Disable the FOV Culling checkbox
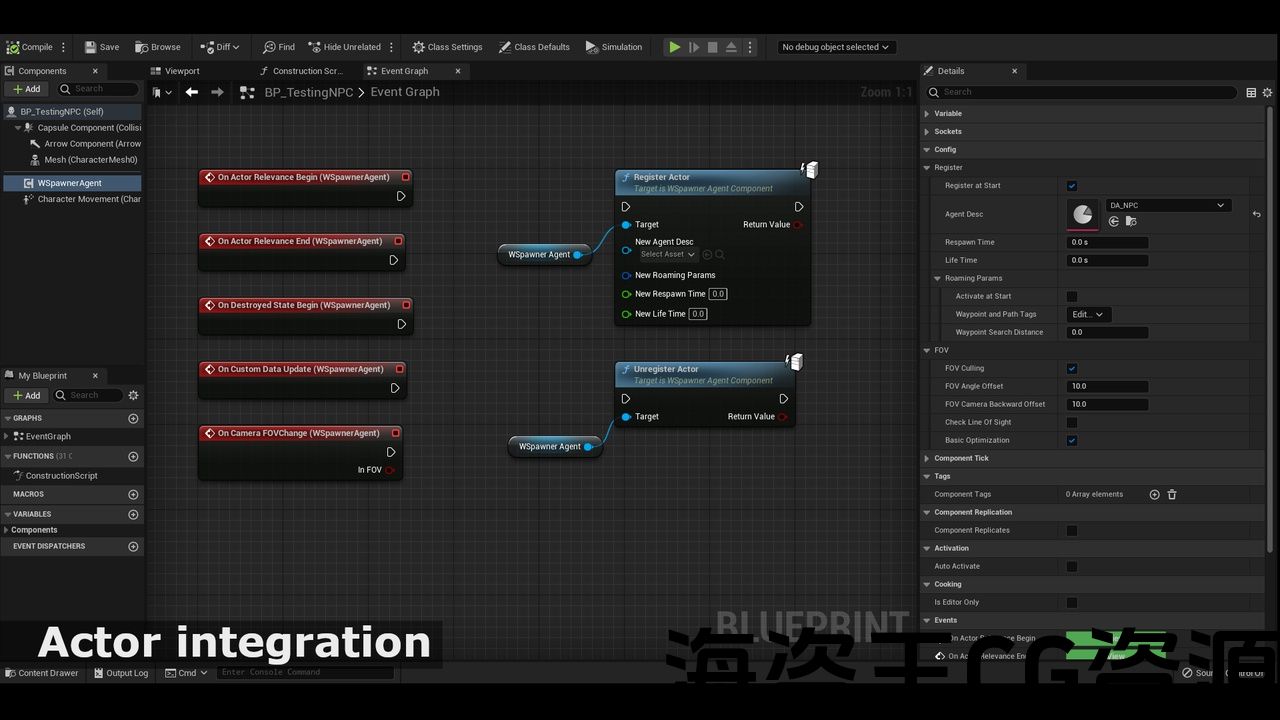1280x720 pixels. (1072, 368)
